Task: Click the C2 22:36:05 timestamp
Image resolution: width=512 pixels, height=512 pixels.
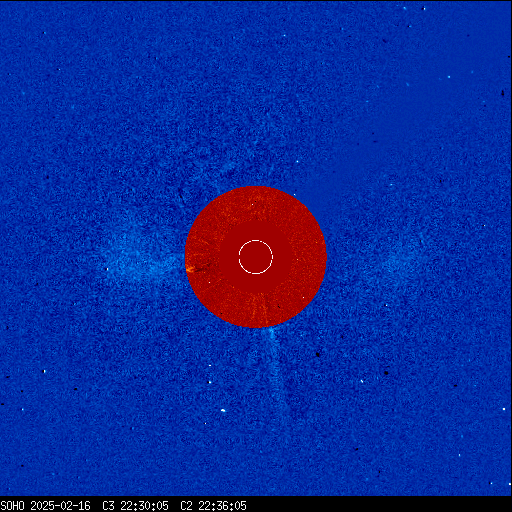Action: point(213,506)
